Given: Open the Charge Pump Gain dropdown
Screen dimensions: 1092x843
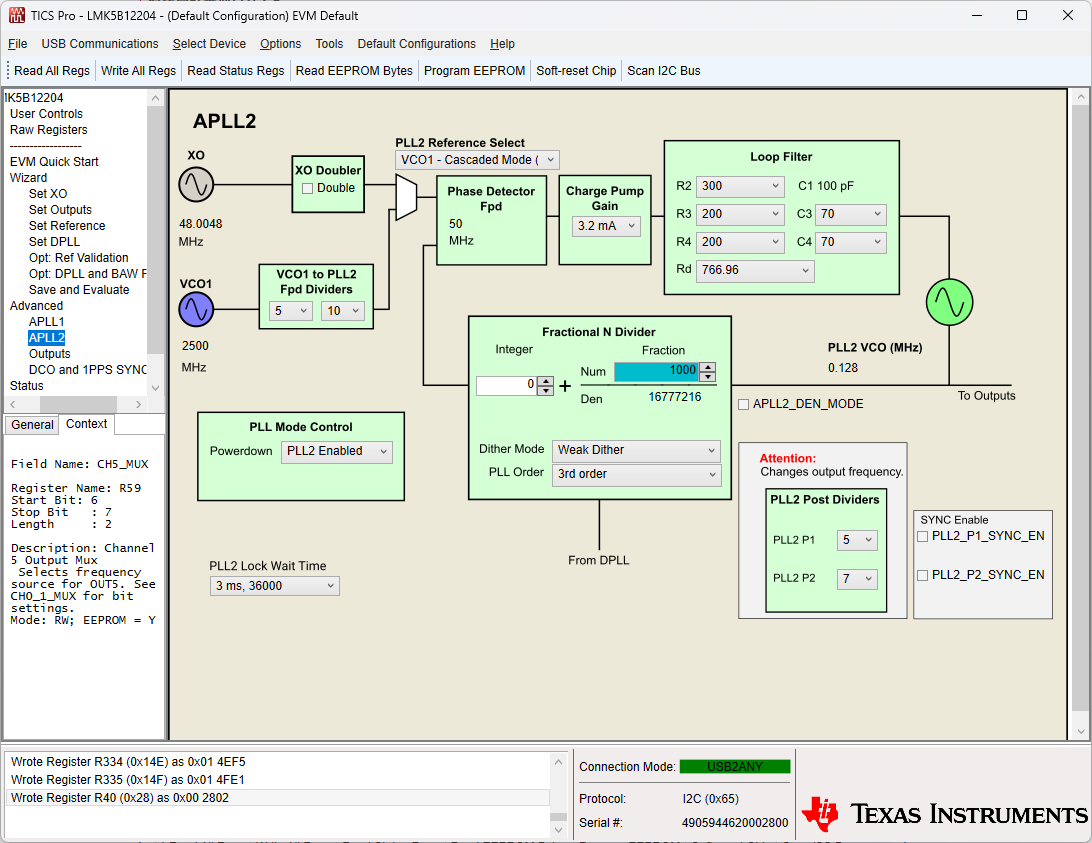Looking at the screenshot, I should [x=606, y=226].
